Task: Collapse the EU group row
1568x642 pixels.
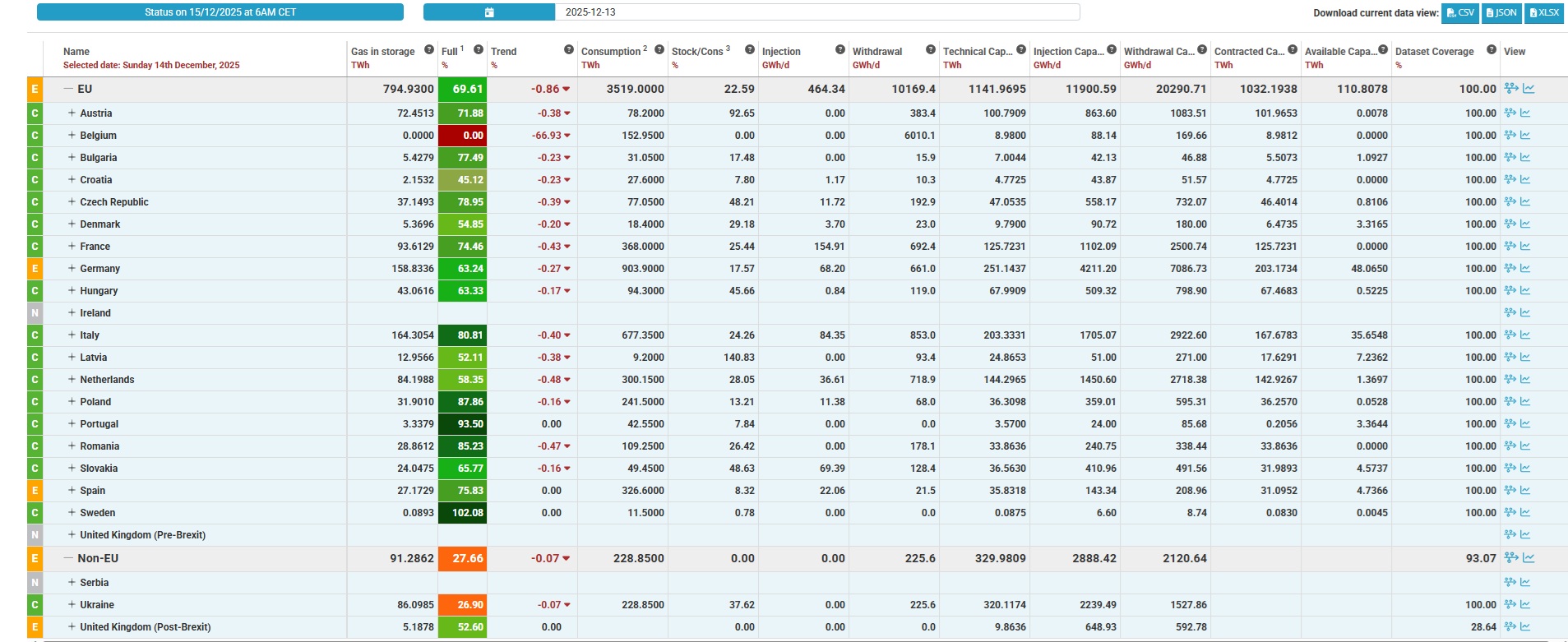Action: [x=69, y=89]
